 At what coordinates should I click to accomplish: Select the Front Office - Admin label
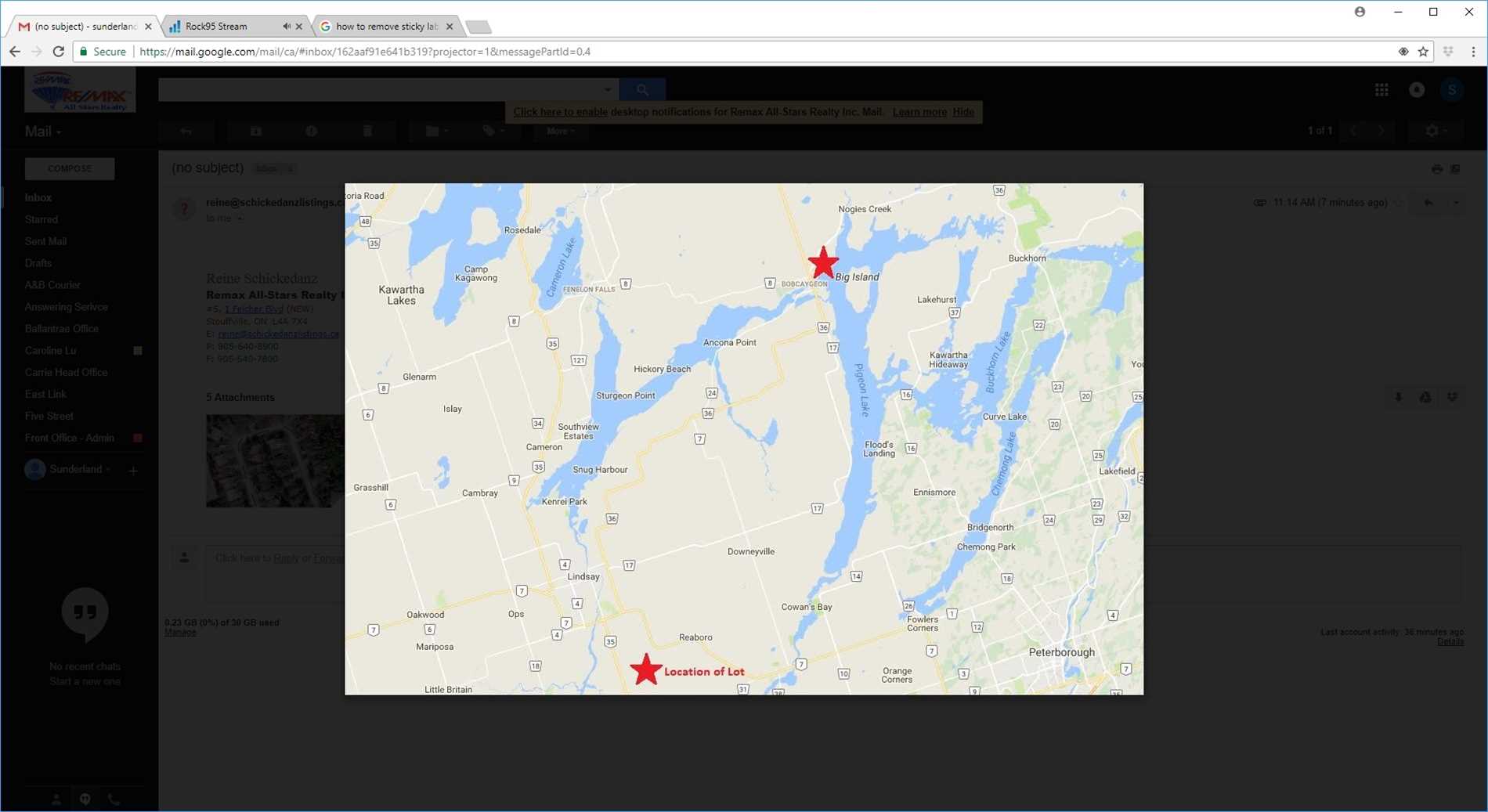(70, 438)
